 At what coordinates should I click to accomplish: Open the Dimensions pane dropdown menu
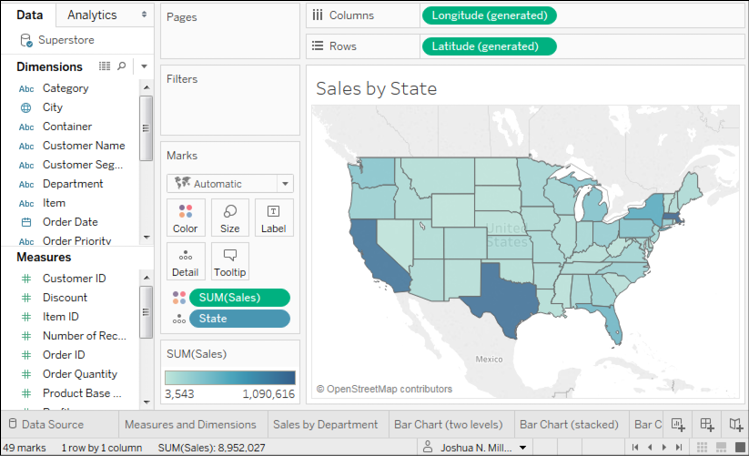[144, 66]
